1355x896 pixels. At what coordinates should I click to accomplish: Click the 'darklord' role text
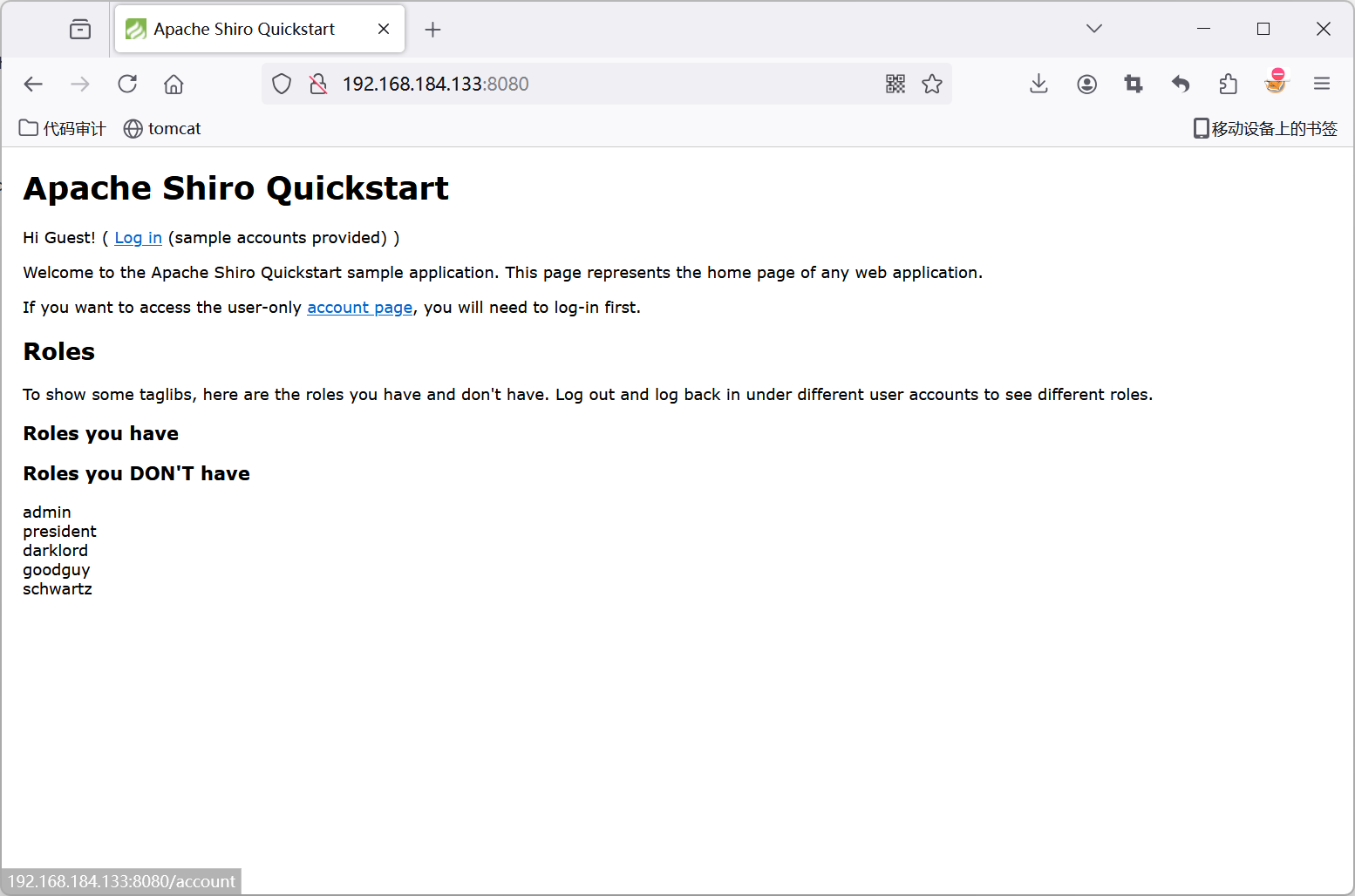coord(56,551)
